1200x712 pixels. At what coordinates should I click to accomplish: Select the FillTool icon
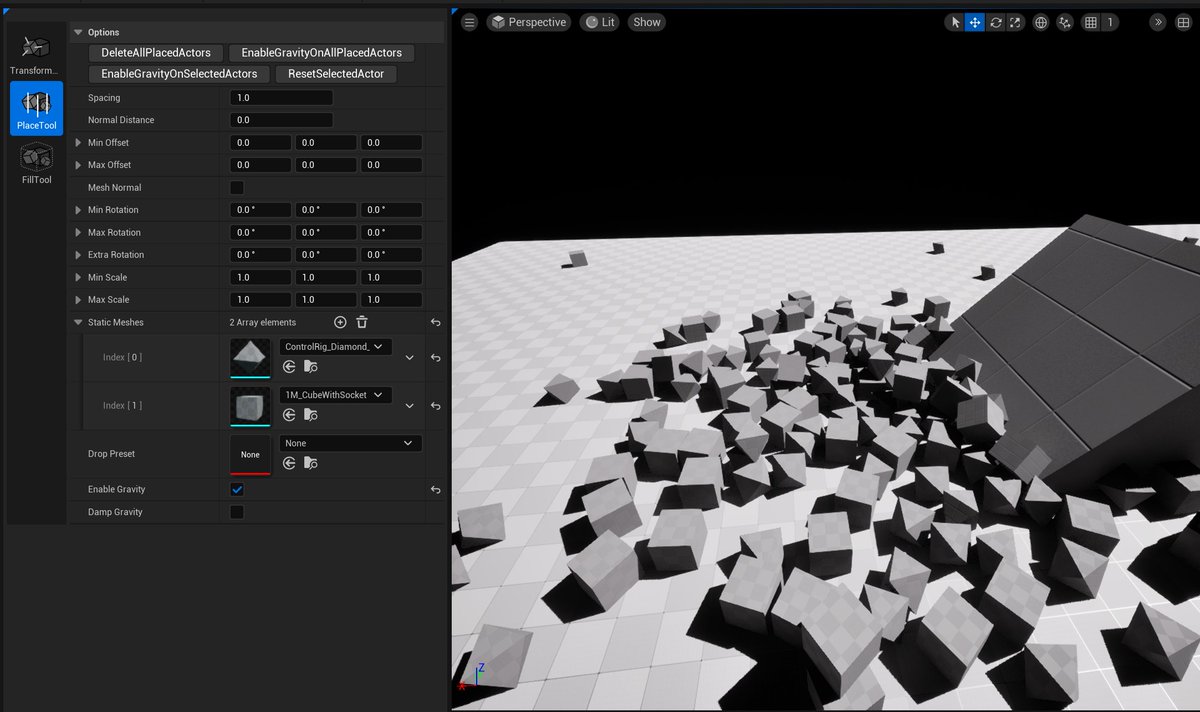(36, 163)
